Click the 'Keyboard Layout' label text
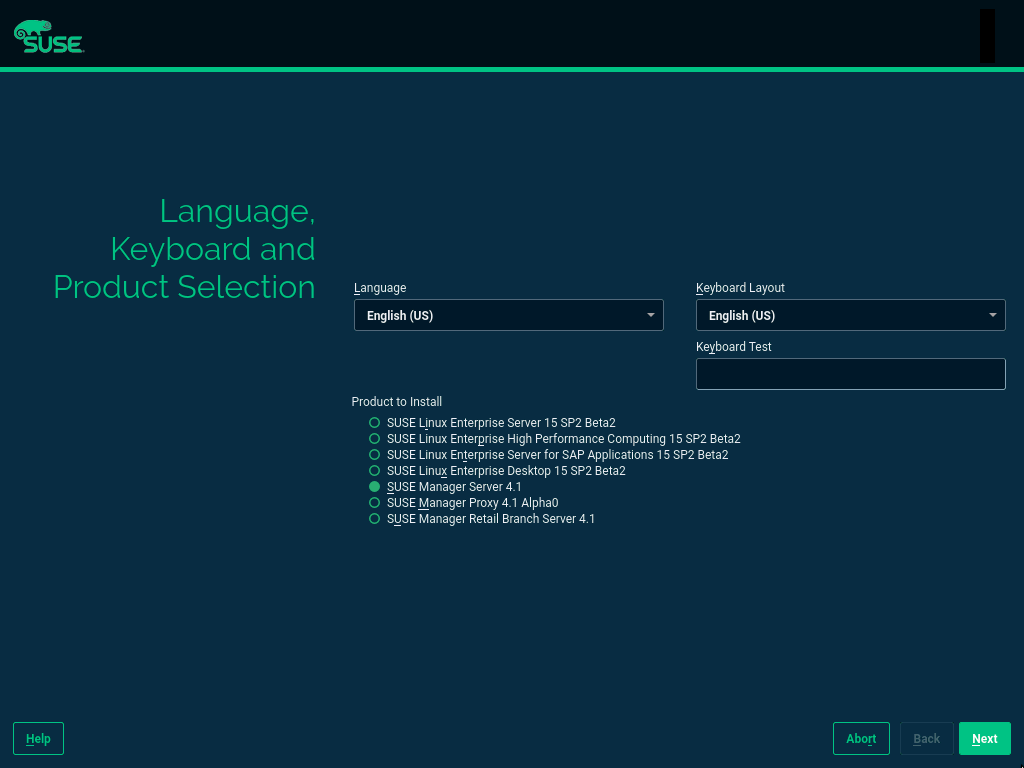Image resolution: width=1024 pixels, height=768 pixels. click(x=740, y=288)
